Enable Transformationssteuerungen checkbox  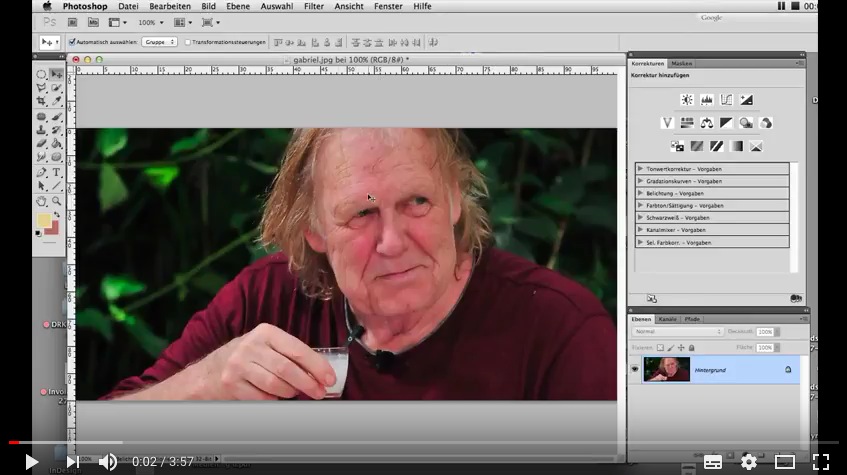(x=188, y=42)
